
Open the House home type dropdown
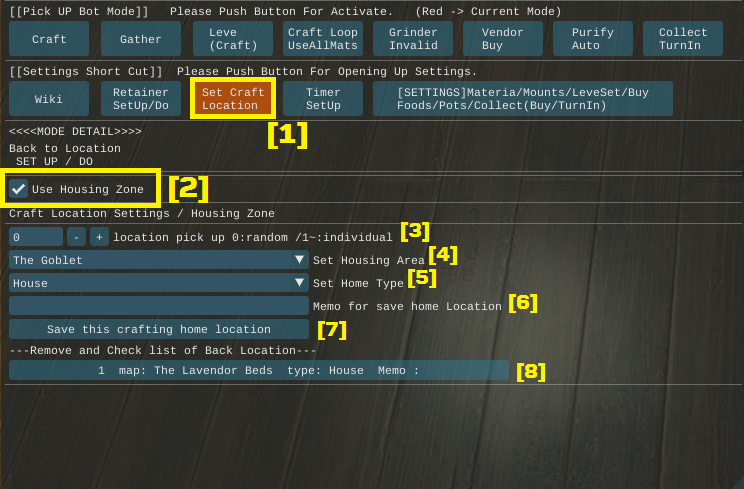pyautogui.click(x=158, y=283)
